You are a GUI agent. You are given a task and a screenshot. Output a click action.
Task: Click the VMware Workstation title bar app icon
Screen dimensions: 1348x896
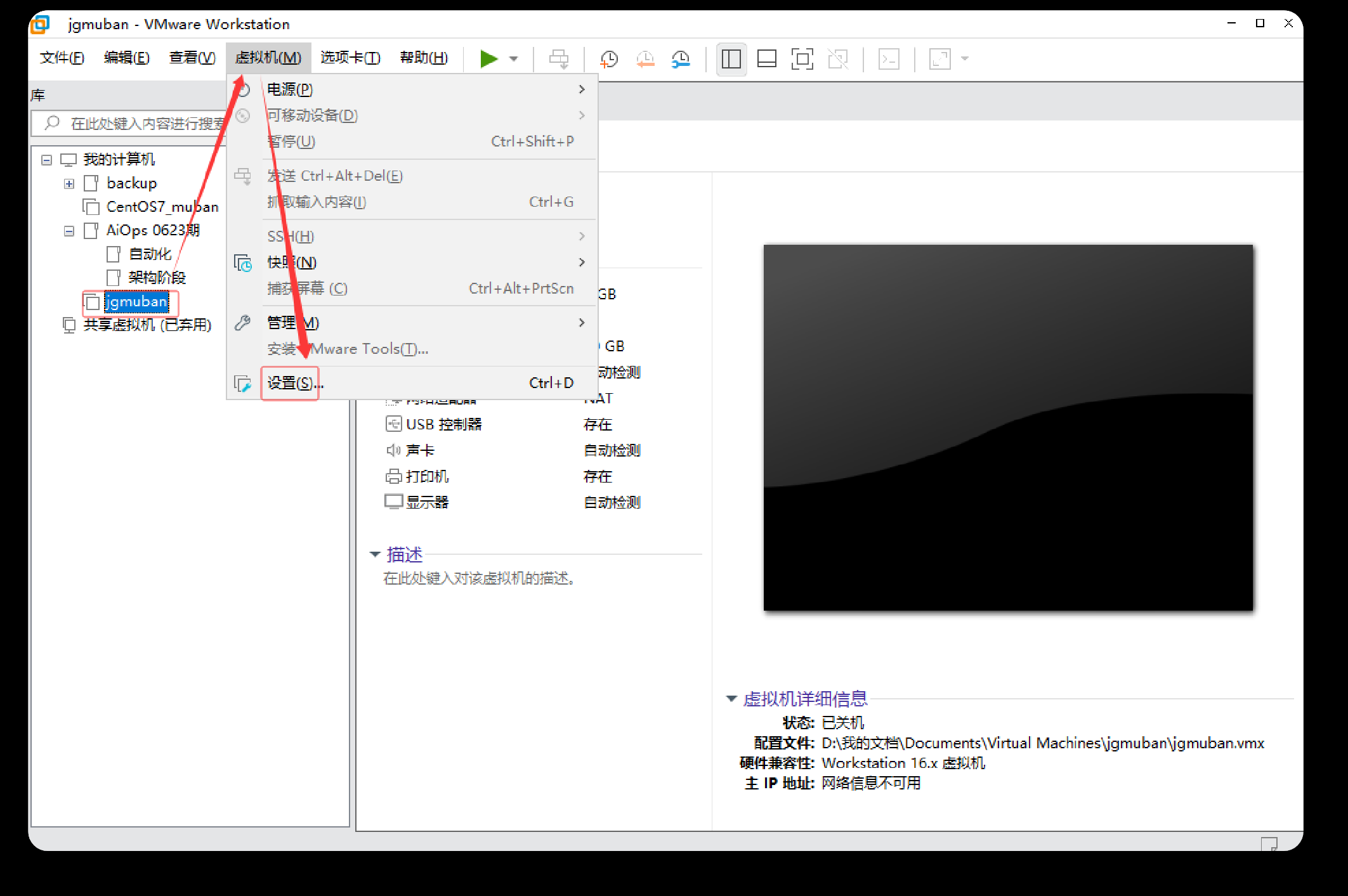(40, 25)
